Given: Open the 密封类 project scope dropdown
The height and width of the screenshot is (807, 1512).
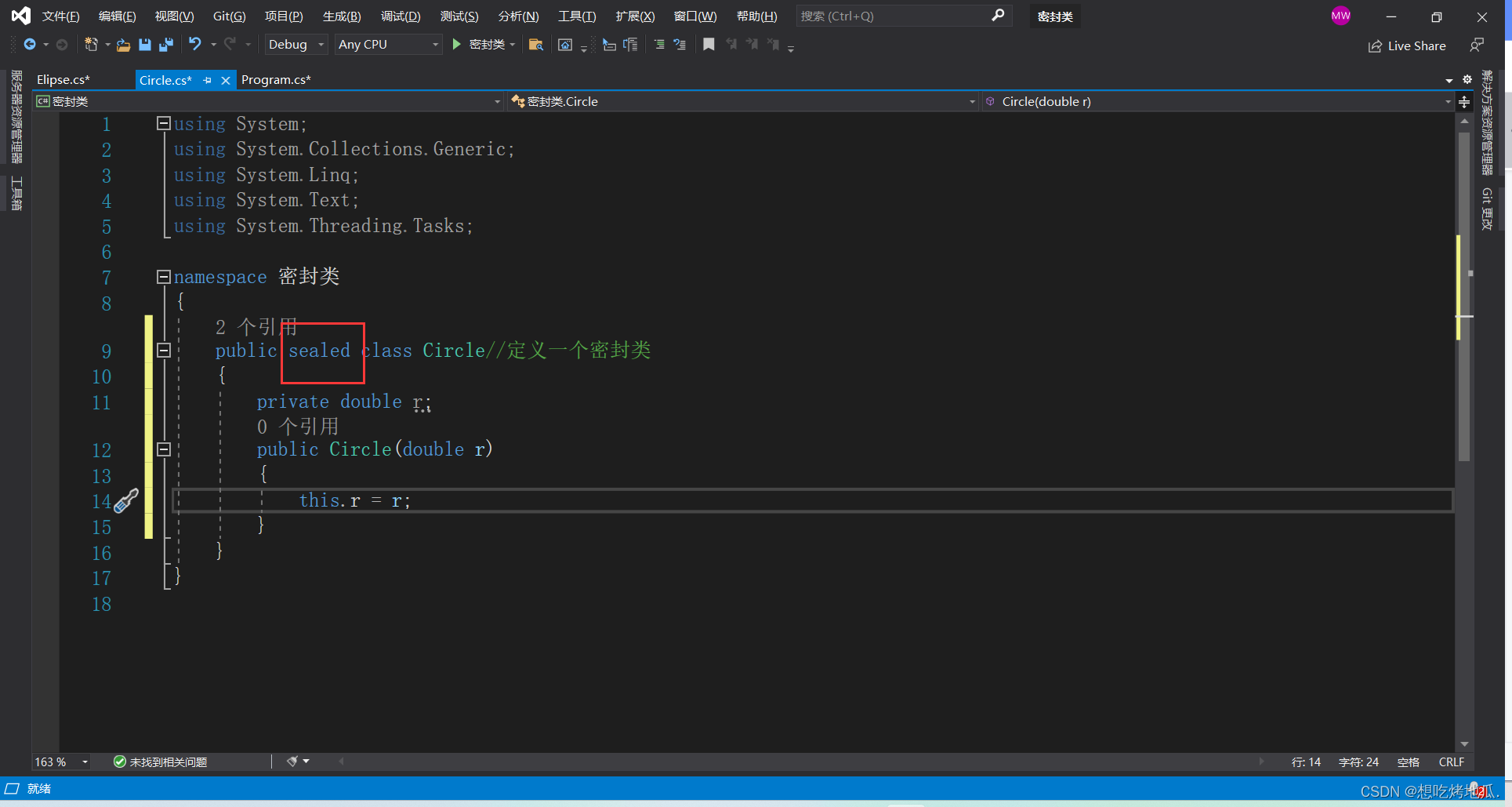Looking at the screenshot, I should (x=269, y=101).
